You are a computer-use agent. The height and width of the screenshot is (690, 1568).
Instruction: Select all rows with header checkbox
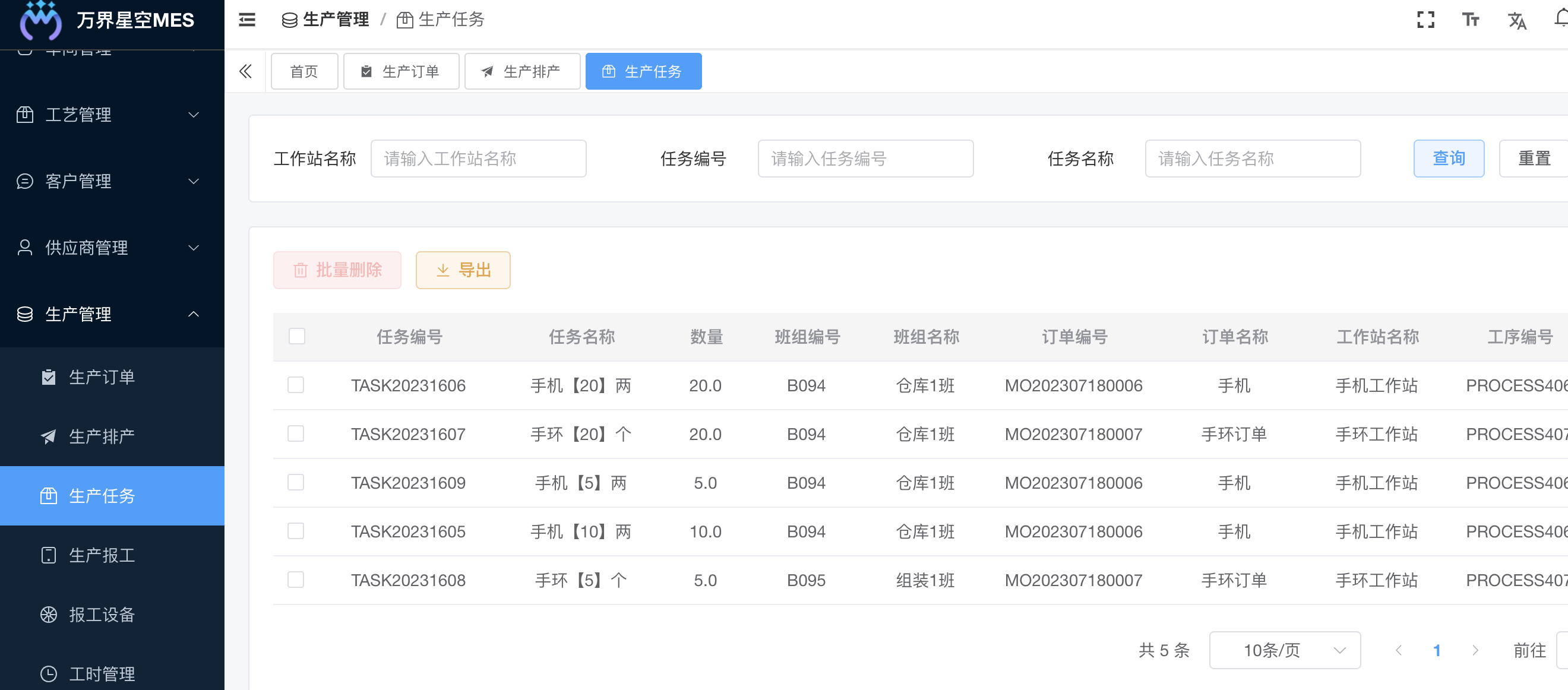(296, 337)
